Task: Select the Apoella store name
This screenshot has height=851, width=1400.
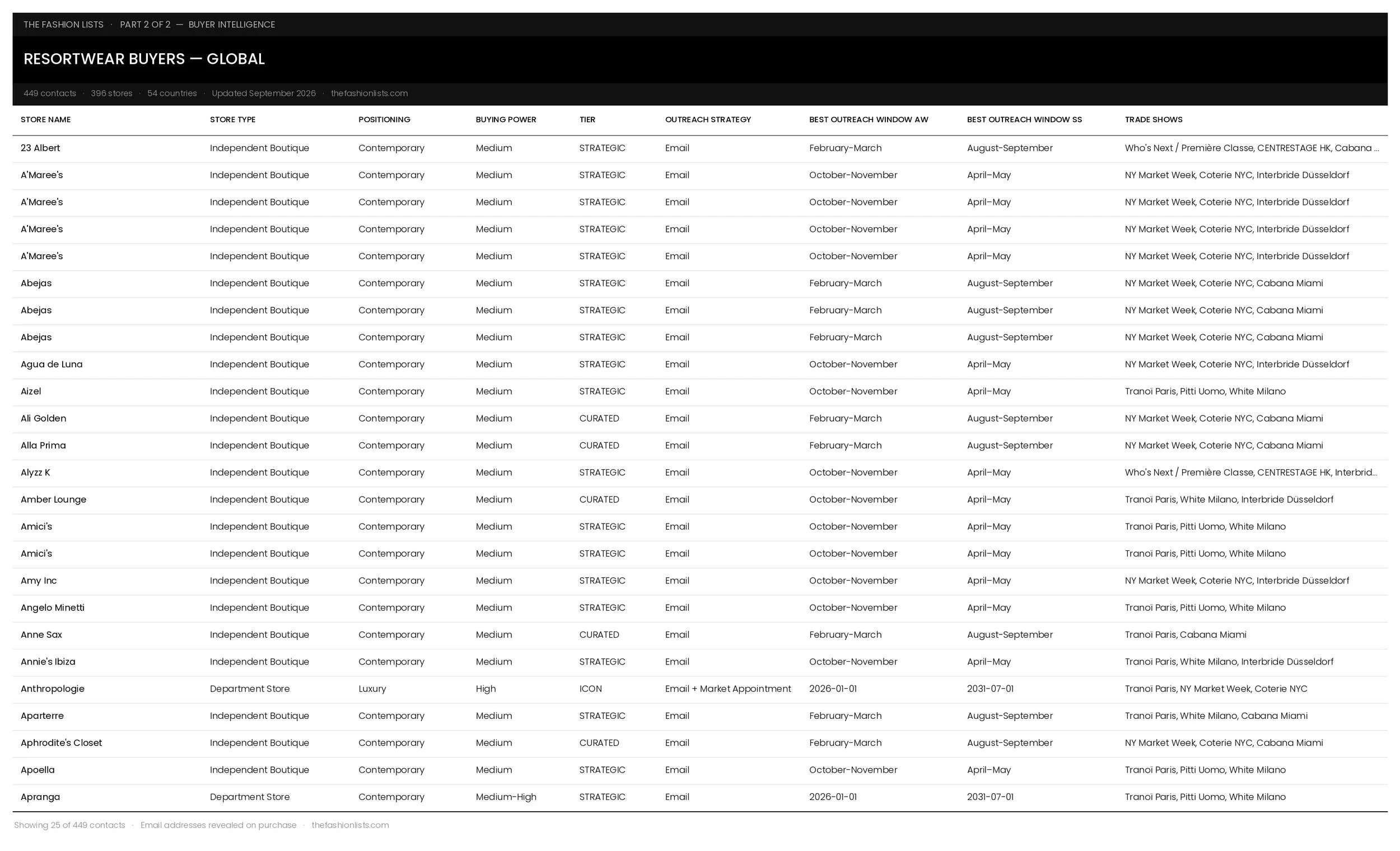Action: (38, 770)
